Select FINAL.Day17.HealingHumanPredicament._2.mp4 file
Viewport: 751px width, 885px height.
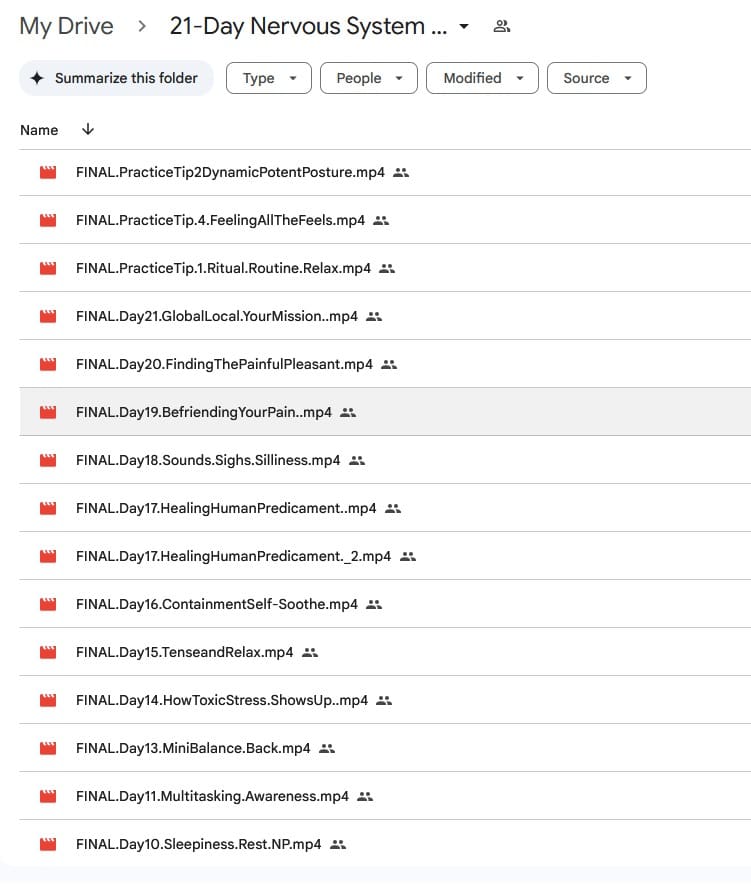[x=233, y=556]
